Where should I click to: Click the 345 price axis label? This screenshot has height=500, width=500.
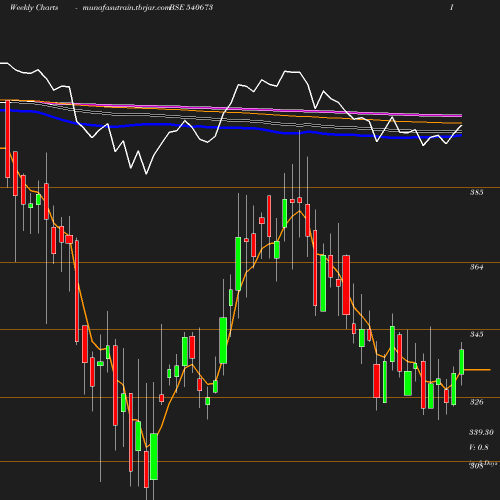coord(476,334)
